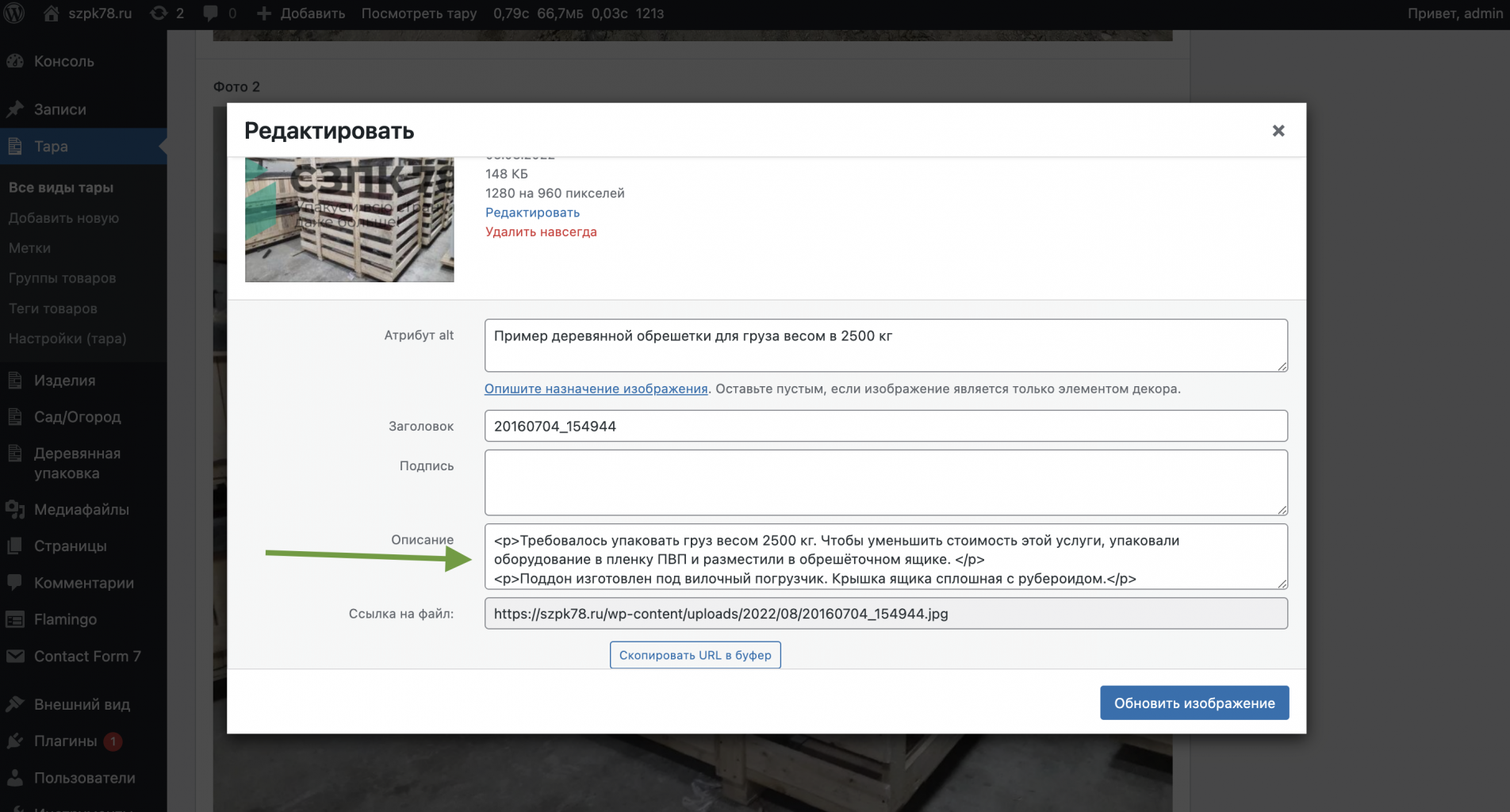This screenshot has width=1510, height=812.
Task: Click into the Описание text area
Action: pyautogui.click(x=886, y=557)
